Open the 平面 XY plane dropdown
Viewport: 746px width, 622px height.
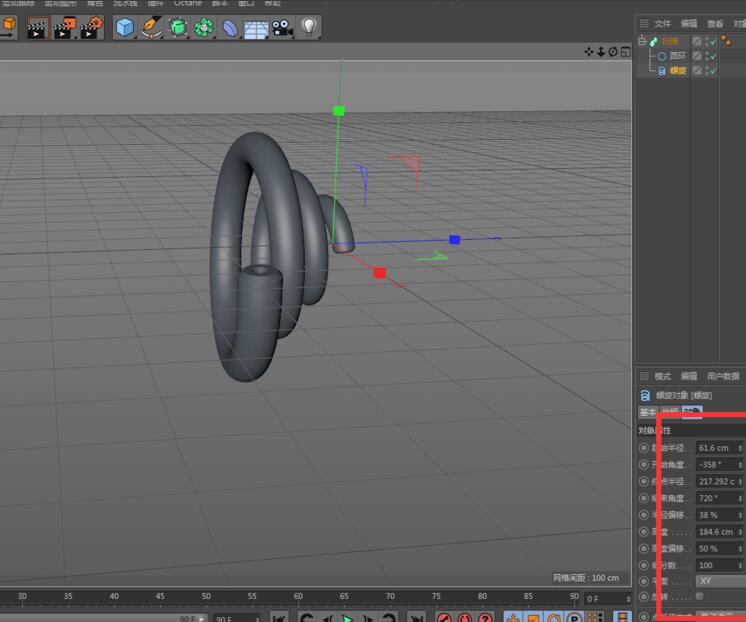(718, 581)
